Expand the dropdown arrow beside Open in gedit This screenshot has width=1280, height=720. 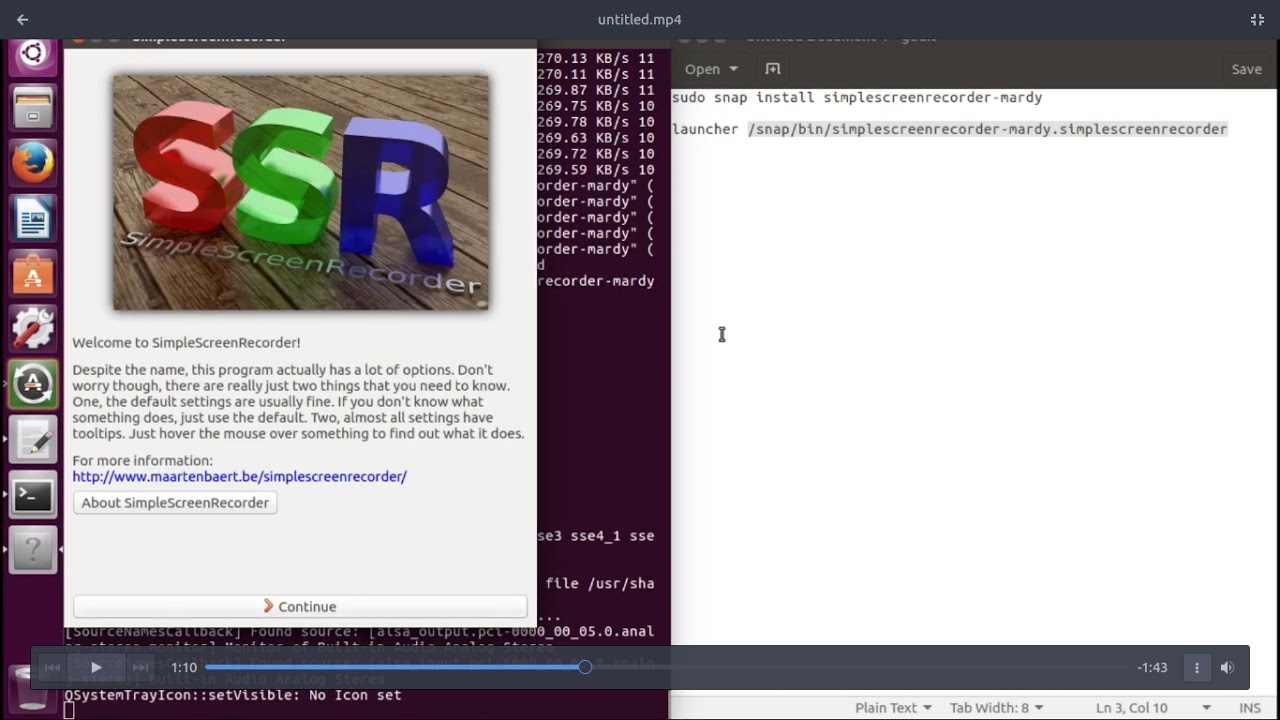point(733,69)
